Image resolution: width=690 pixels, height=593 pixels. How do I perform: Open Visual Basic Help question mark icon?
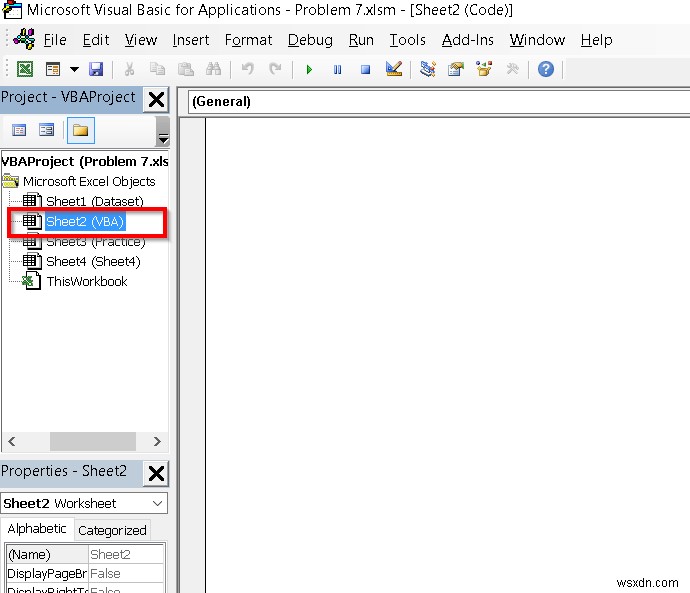[546, 69]
